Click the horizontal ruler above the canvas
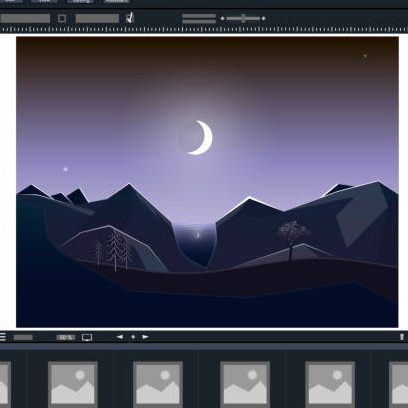 click(x=204, y=30)
